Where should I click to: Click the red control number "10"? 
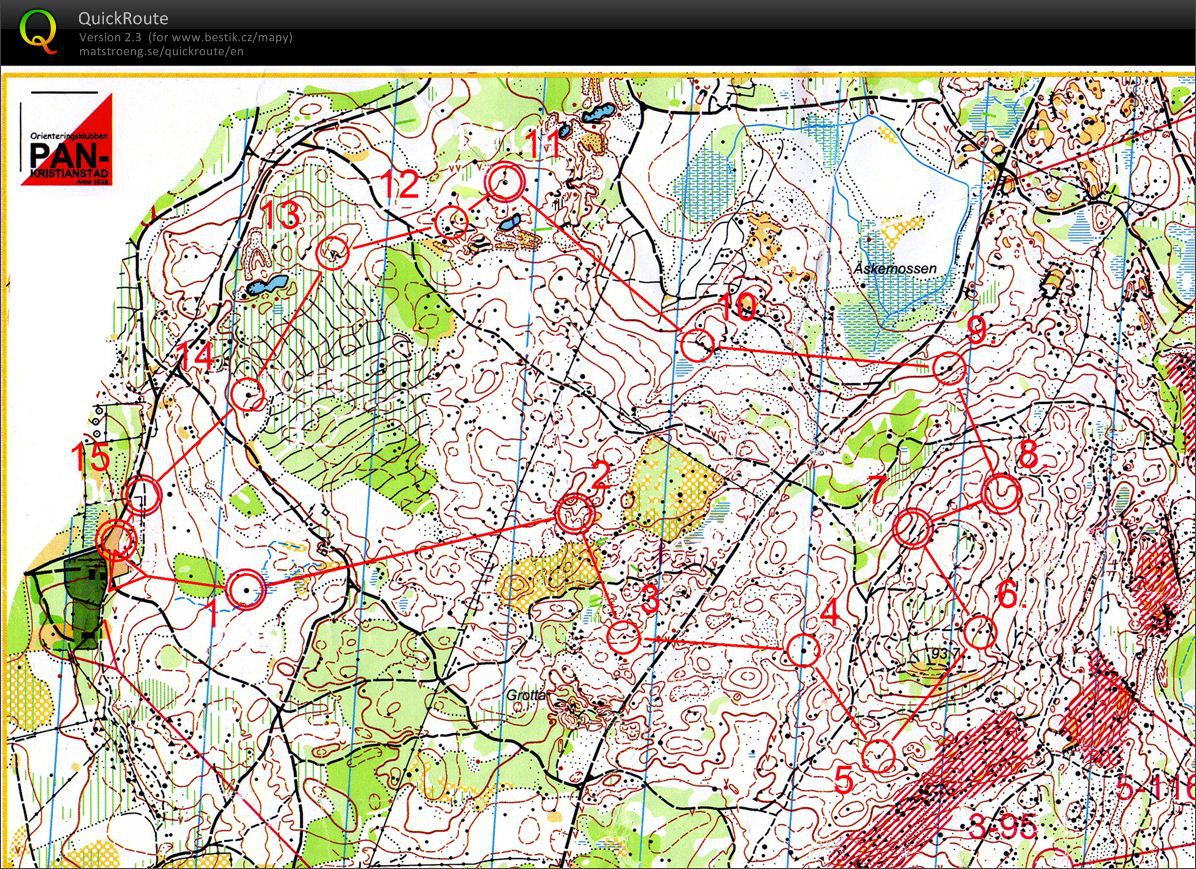coord(738,307)
